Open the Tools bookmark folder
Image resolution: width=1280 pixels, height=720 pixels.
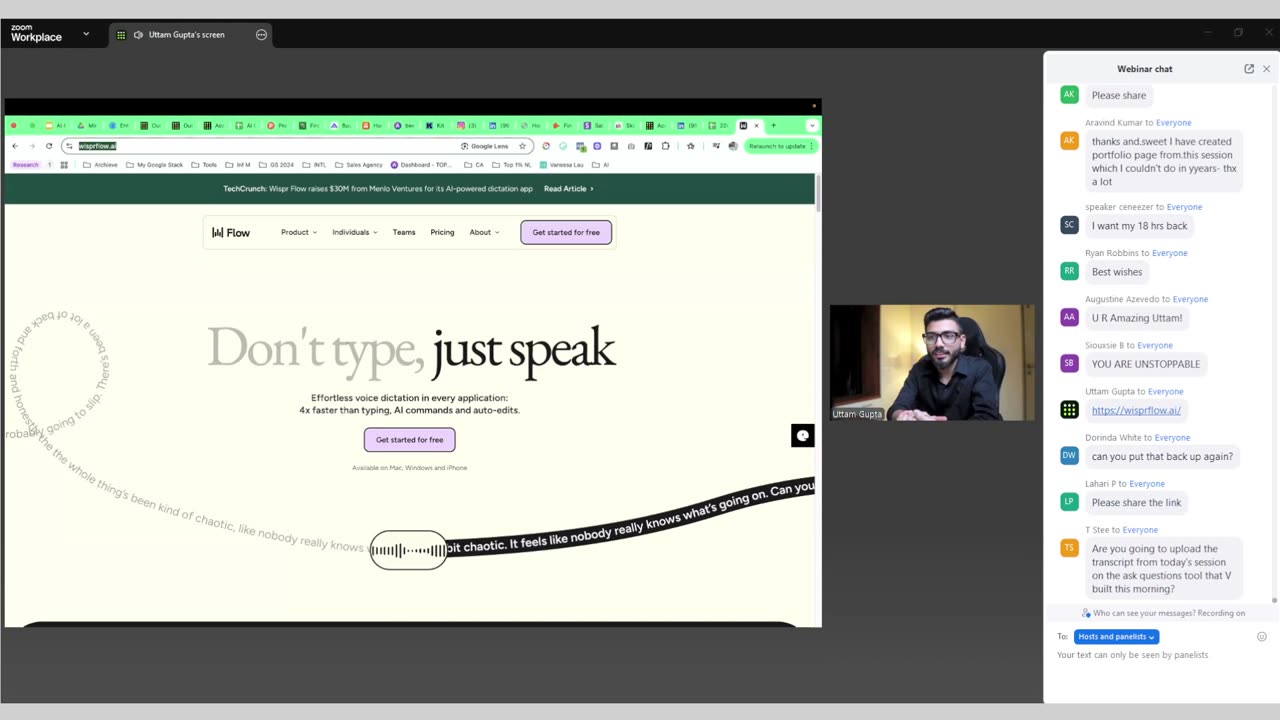[x=204, y=165]
